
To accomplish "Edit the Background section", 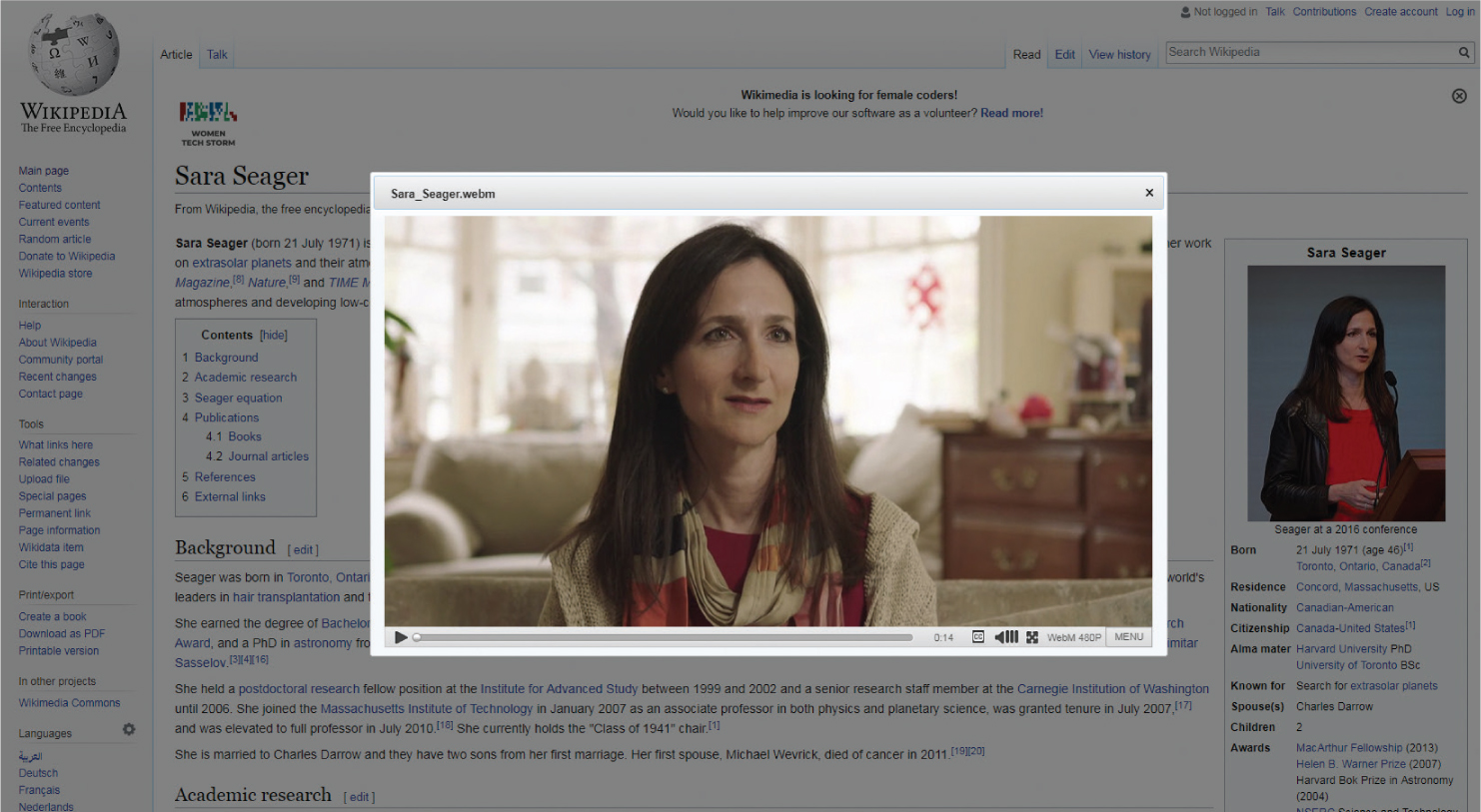I will click(x=304, y=550).
